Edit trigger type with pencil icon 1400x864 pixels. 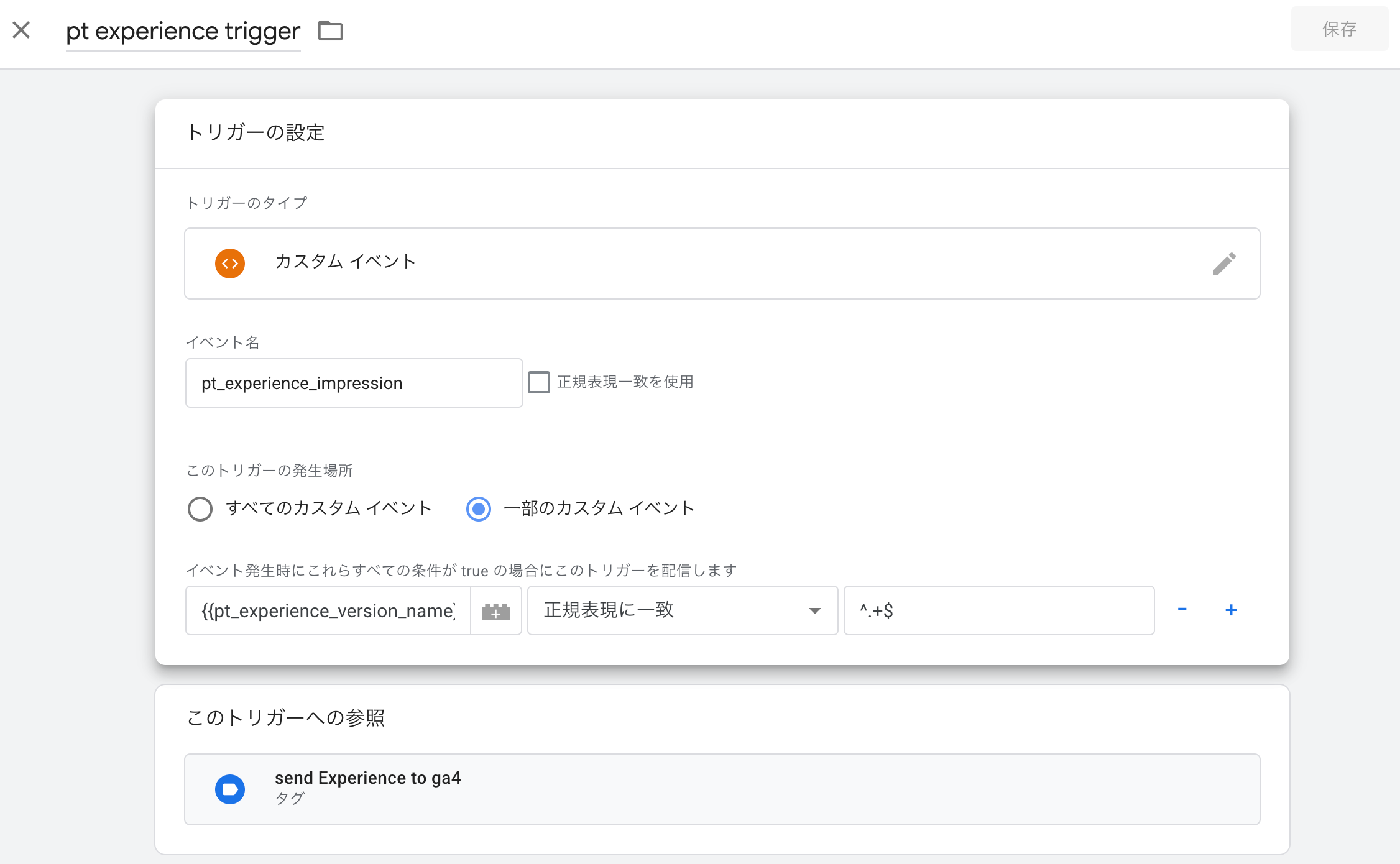(x=1224, y=264)
